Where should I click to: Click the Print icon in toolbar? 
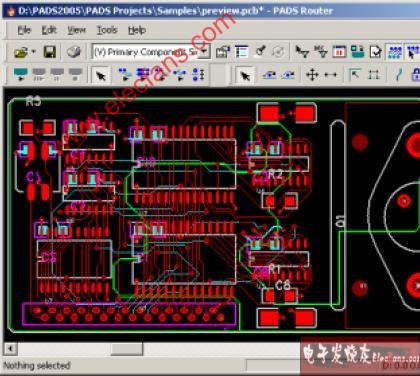pyautogui.click(x=74, y=52)
